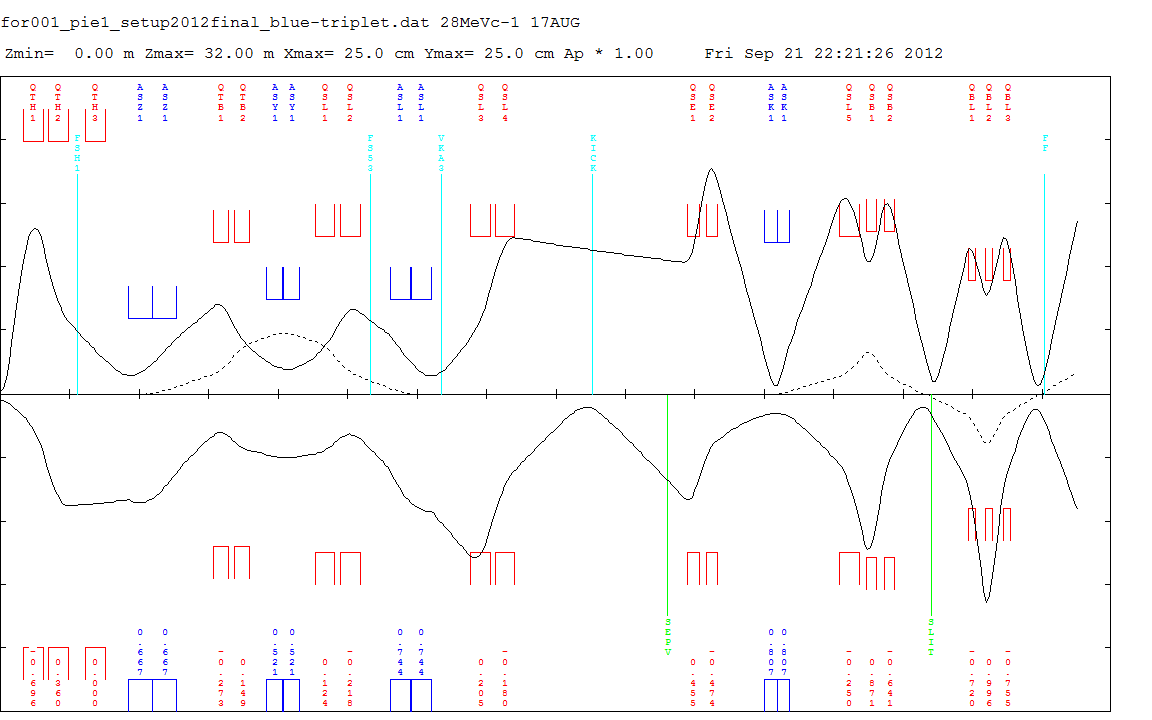Click the red QTB1 quadrupole label
This screenshot has height=720, width=1152.
[x=221, y=102]
